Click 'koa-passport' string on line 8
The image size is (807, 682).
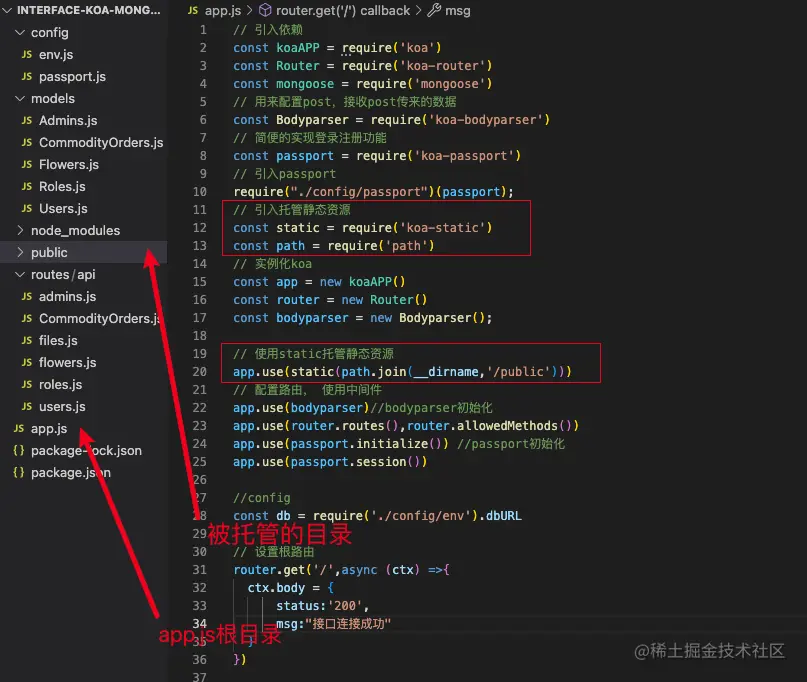[x=464, y=156]
